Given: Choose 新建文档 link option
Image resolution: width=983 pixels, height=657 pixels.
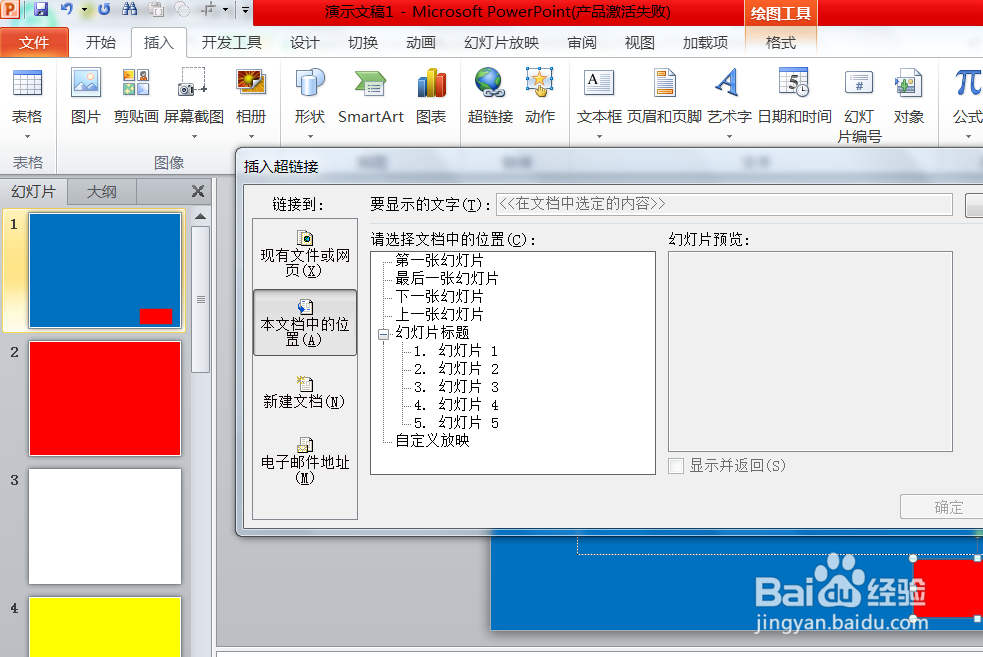Looking at the screenshot, I should (x=305, y=391).
